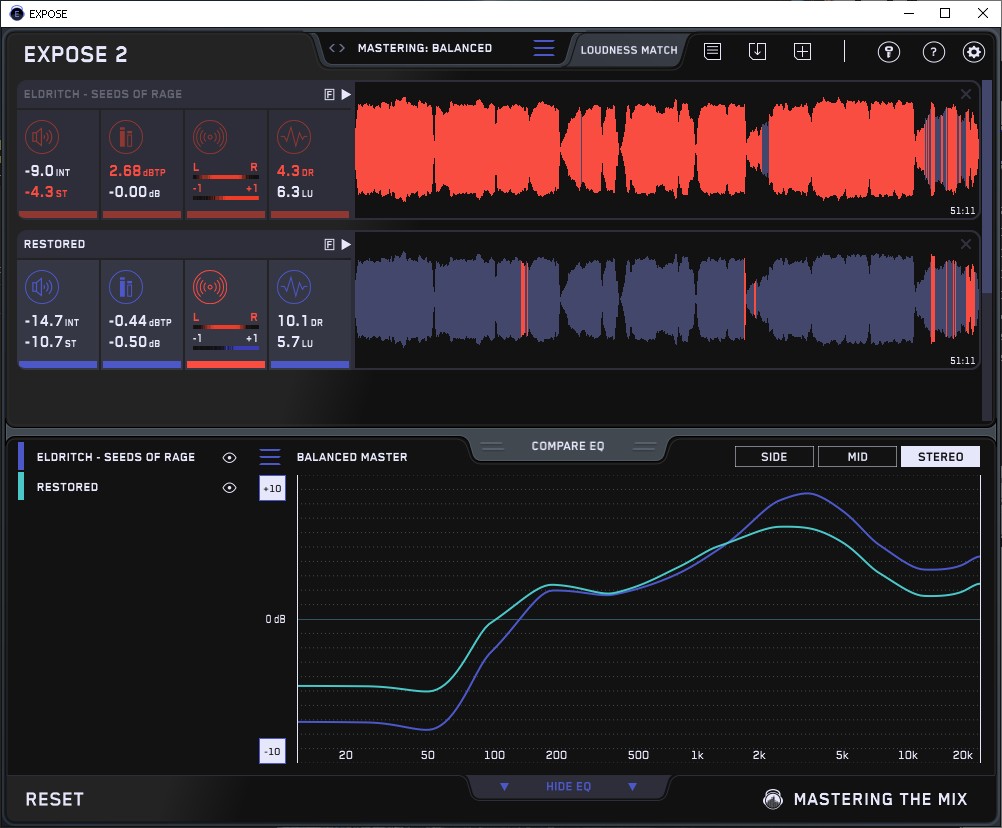Screen dimensions: 1002x828
Task: Switch EQ view to Side
Action: click(x=774, y=457)
